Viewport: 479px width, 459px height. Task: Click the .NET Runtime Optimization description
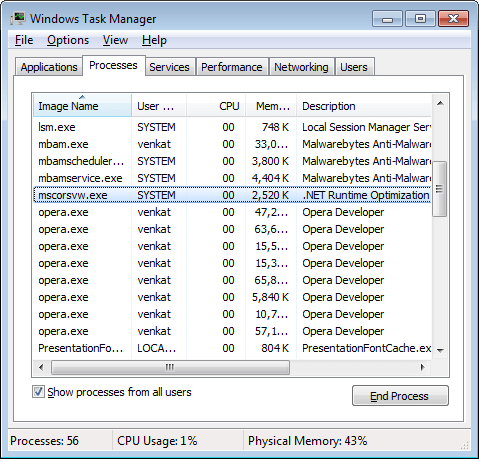[x=366, y=195]
